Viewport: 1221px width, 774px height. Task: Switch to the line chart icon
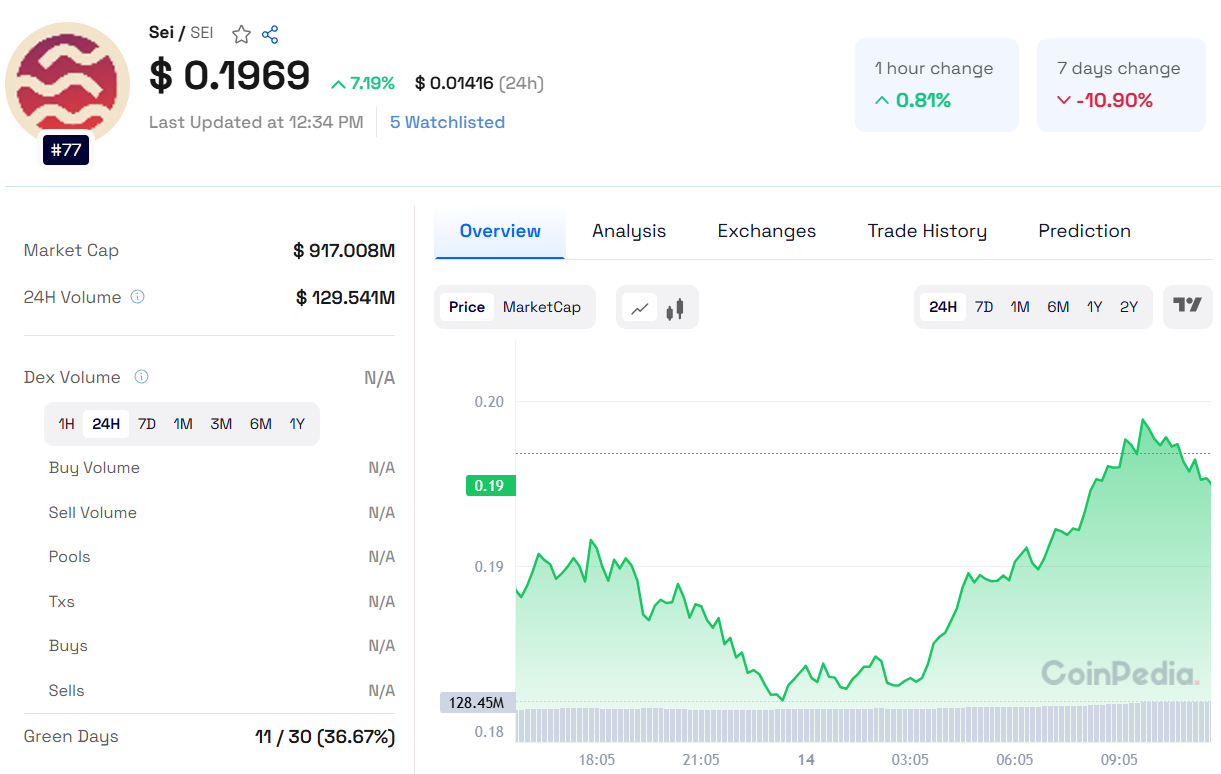click(x=640, y=308)
